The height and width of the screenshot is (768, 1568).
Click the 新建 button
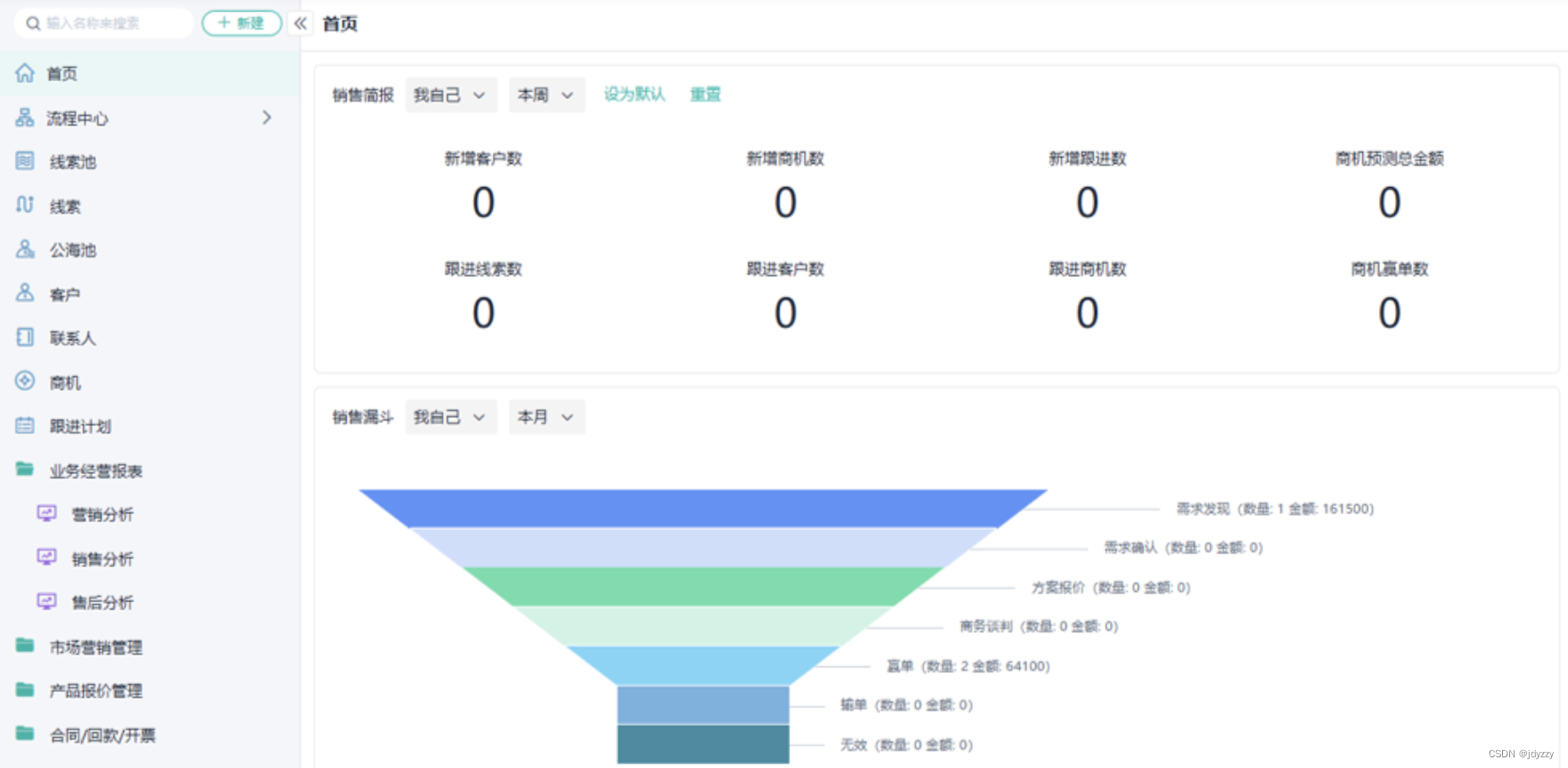(241, 23)
